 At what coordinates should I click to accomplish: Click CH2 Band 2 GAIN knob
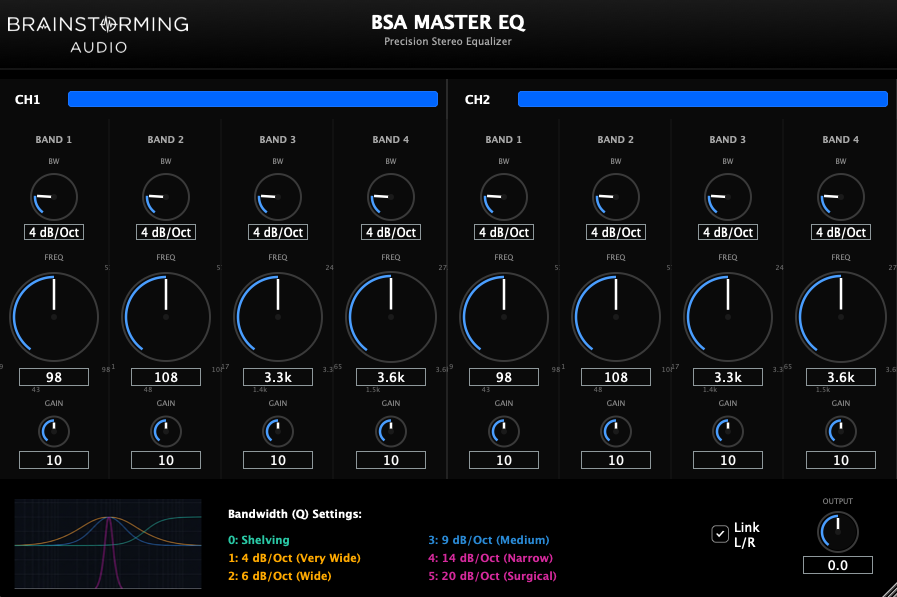click(616, 432)
